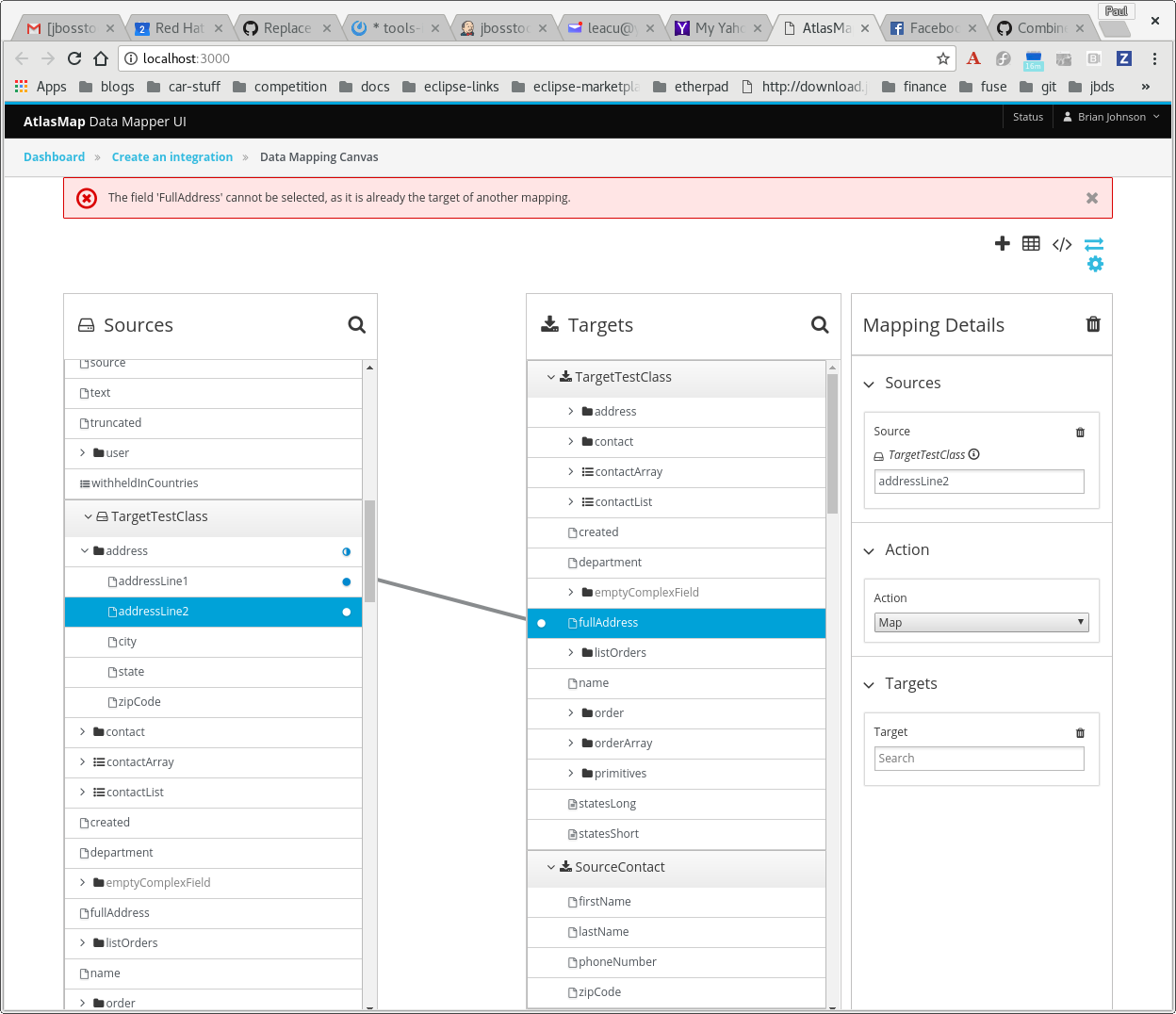Remove the source with its trash icon
Screen dimensions: 1176x1014
pyautogui.click(x=1080, y=432)
